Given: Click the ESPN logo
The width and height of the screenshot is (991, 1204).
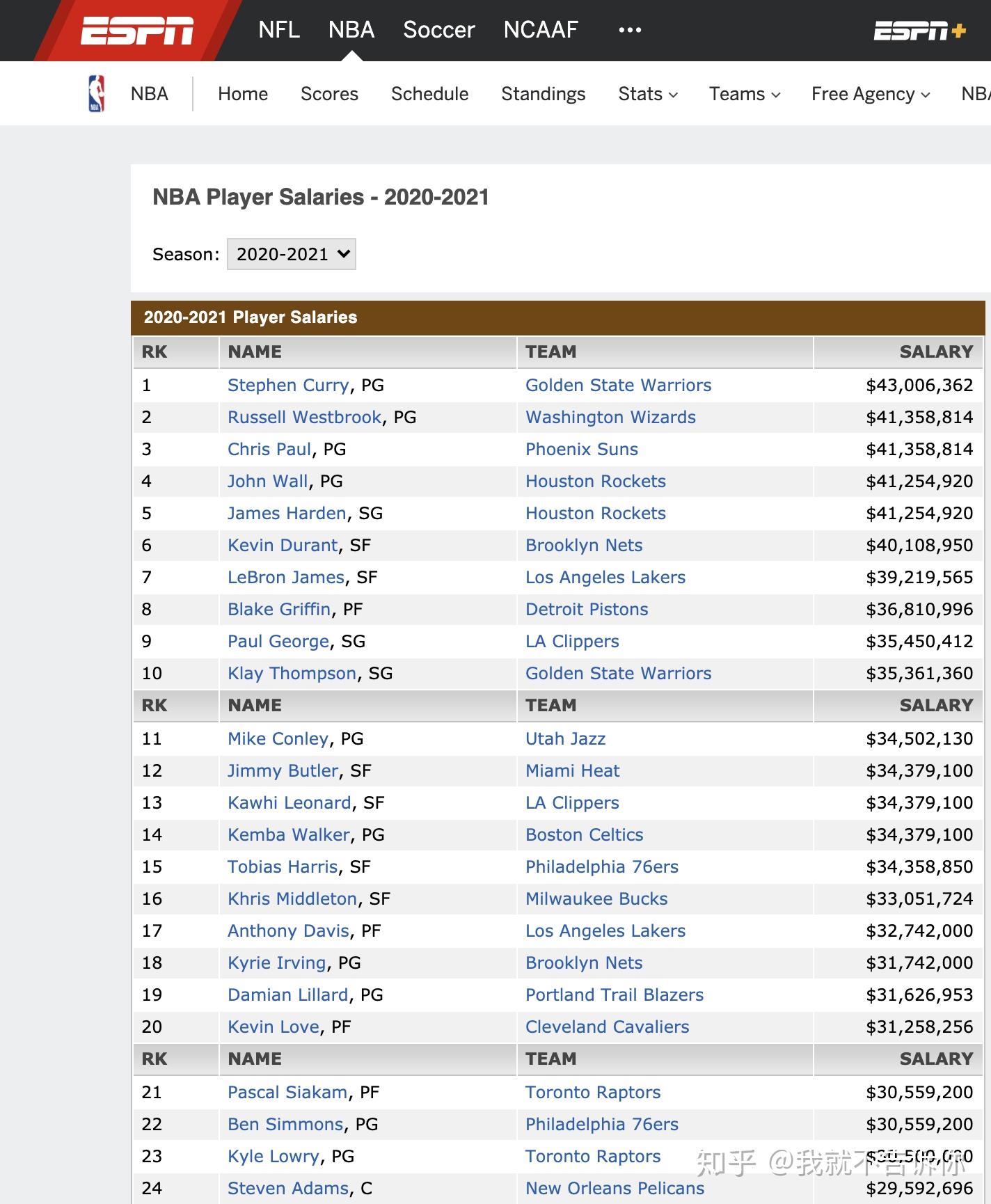Looking at the screenshot, I should click(x=136, y=31).
